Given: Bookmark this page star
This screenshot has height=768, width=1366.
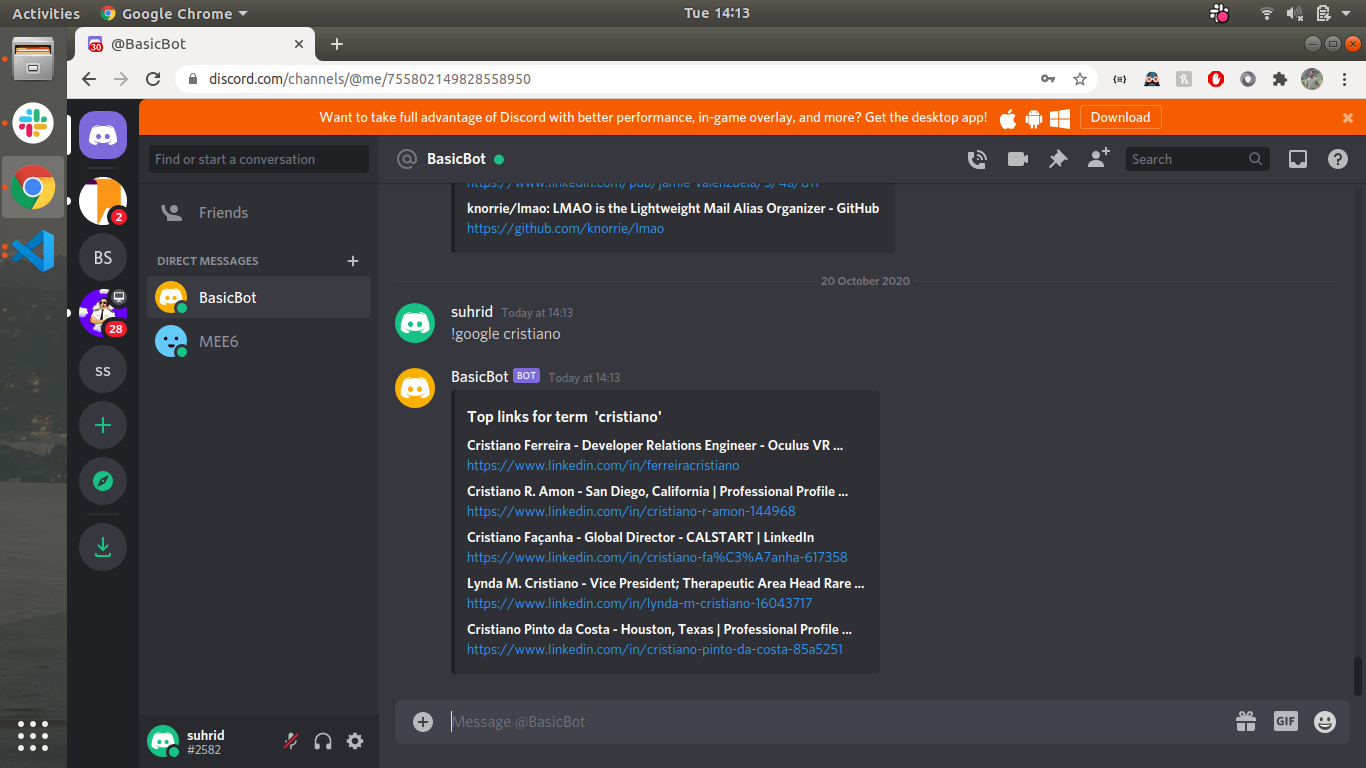Looking at the screenshot, I should (x=1080, y=79).
